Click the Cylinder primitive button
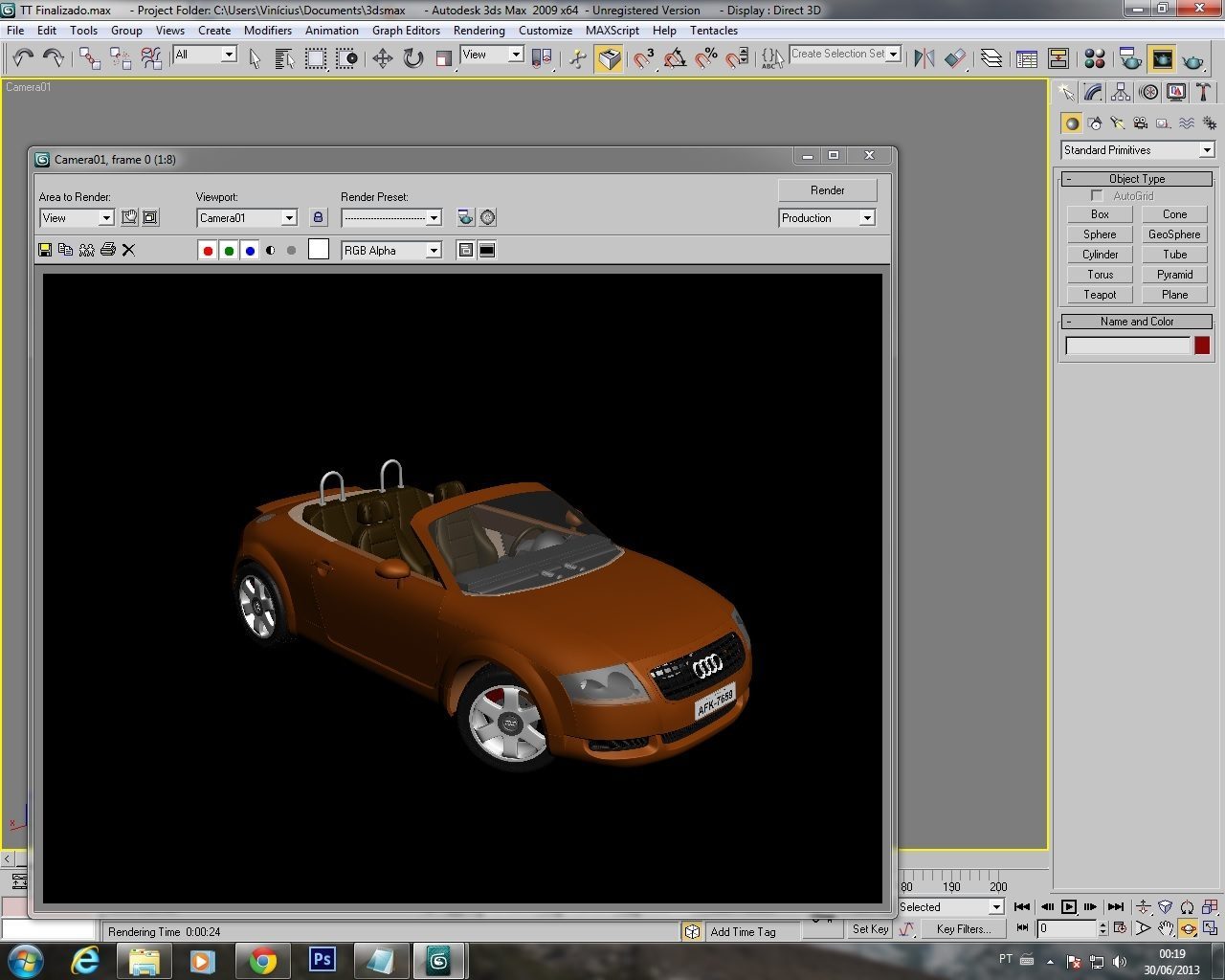The width and height of the screenshot is (1225, 980). (x=1100, y=255)
